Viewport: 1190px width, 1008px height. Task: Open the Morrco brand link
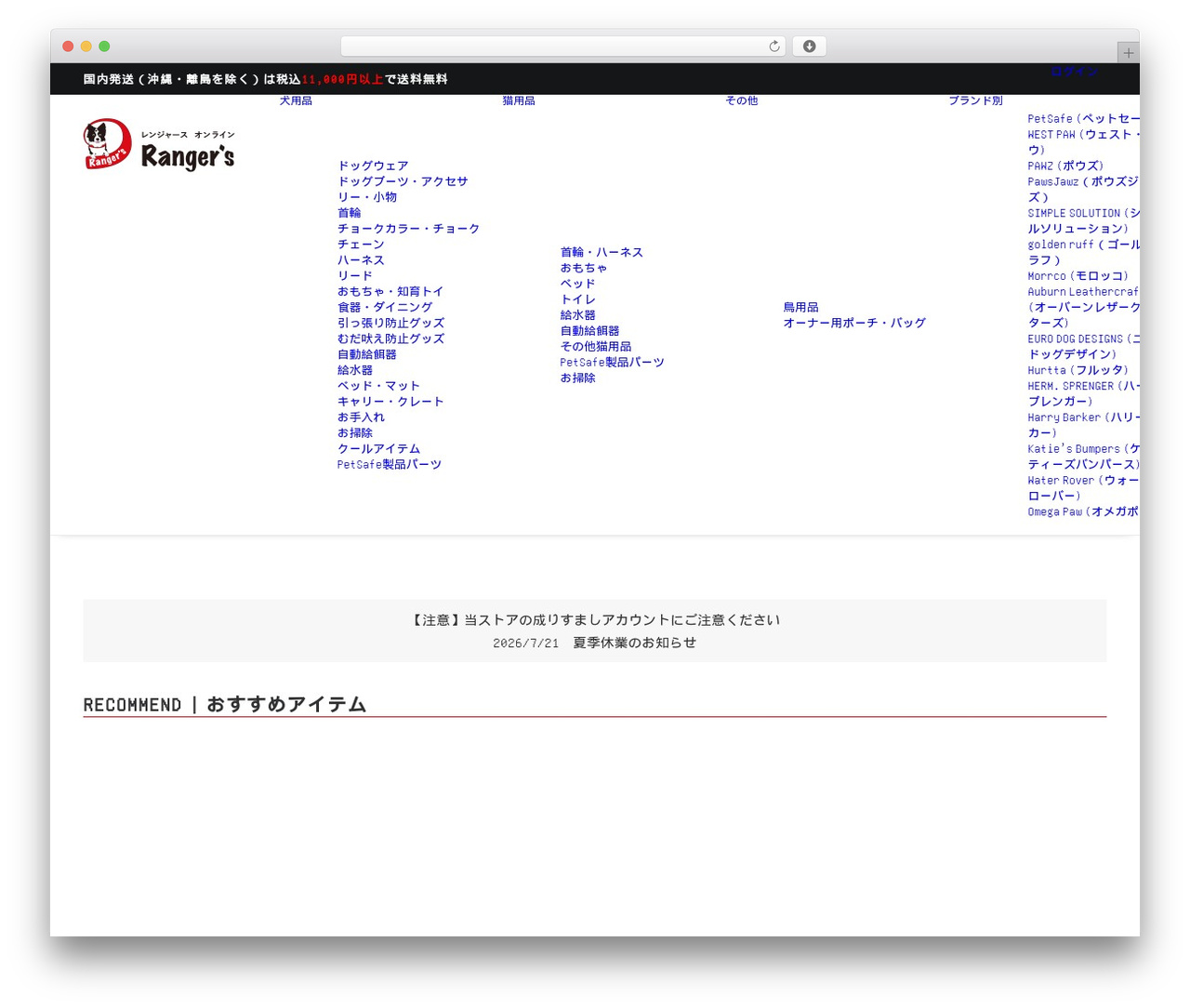coord(1078,276)
